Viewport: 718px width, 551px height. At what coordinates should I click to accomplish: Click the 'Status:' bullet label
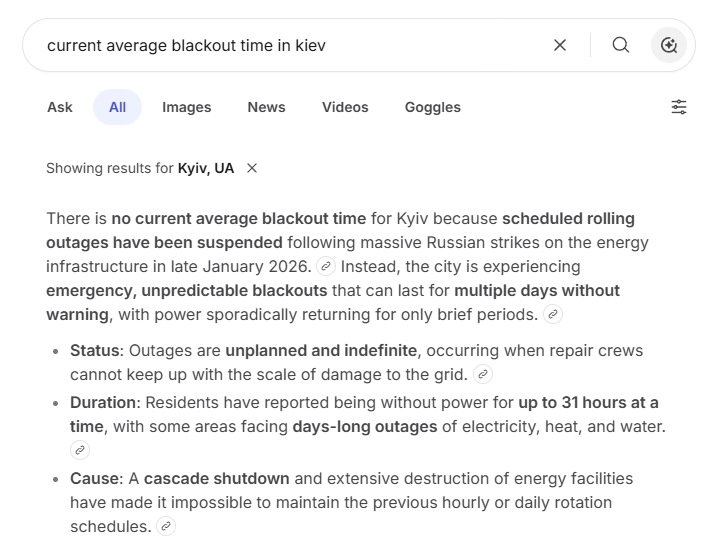tap(97, 350)
